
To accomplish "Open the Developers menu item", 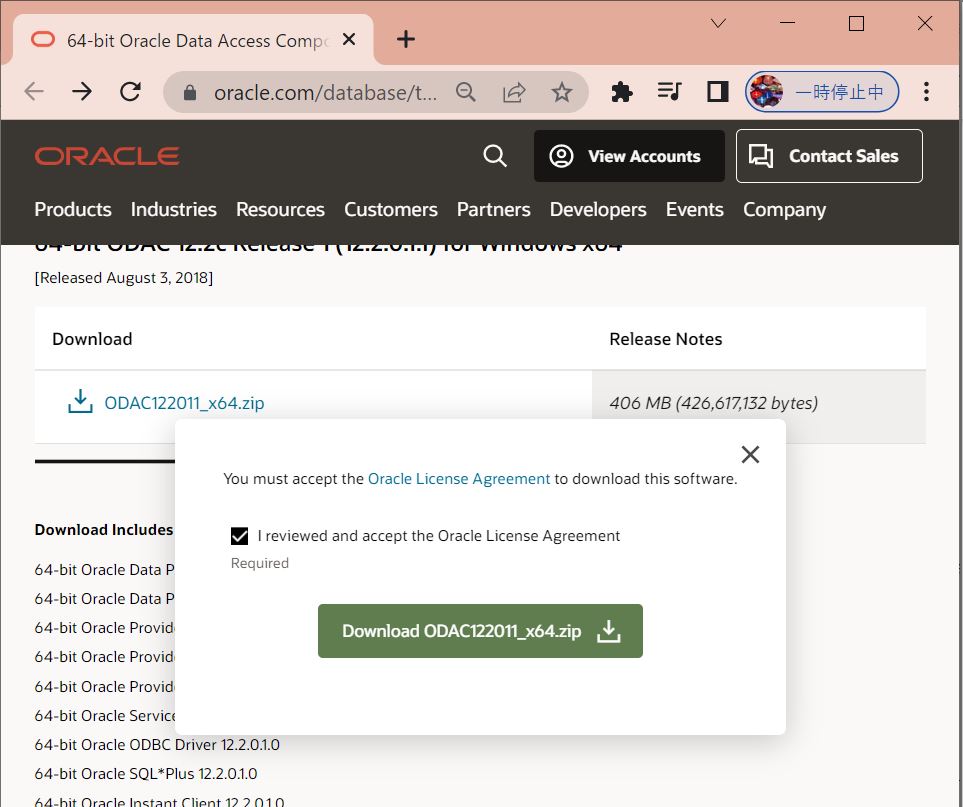I will (x=598, y=209).
